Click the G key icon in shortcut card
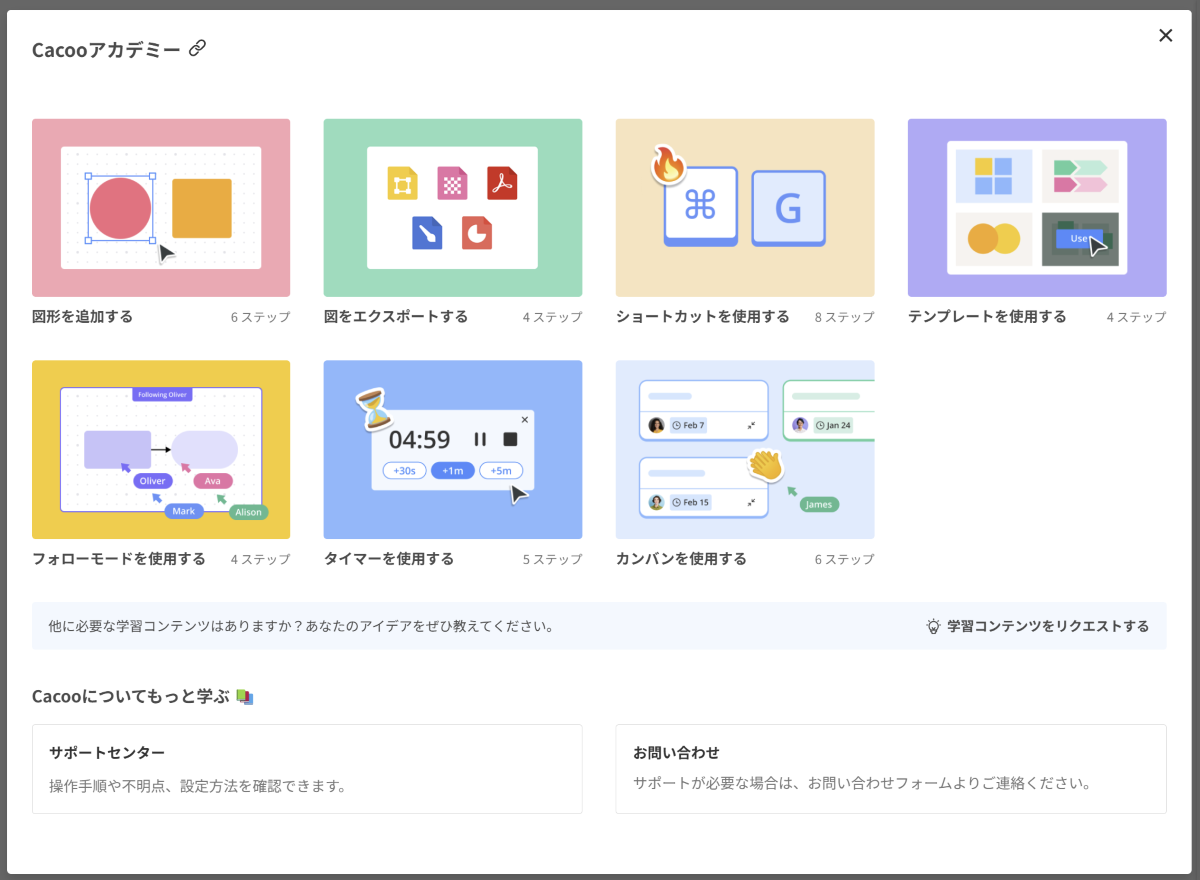The width and height of the screenshot is (1200, 880). tap(788, 208)
